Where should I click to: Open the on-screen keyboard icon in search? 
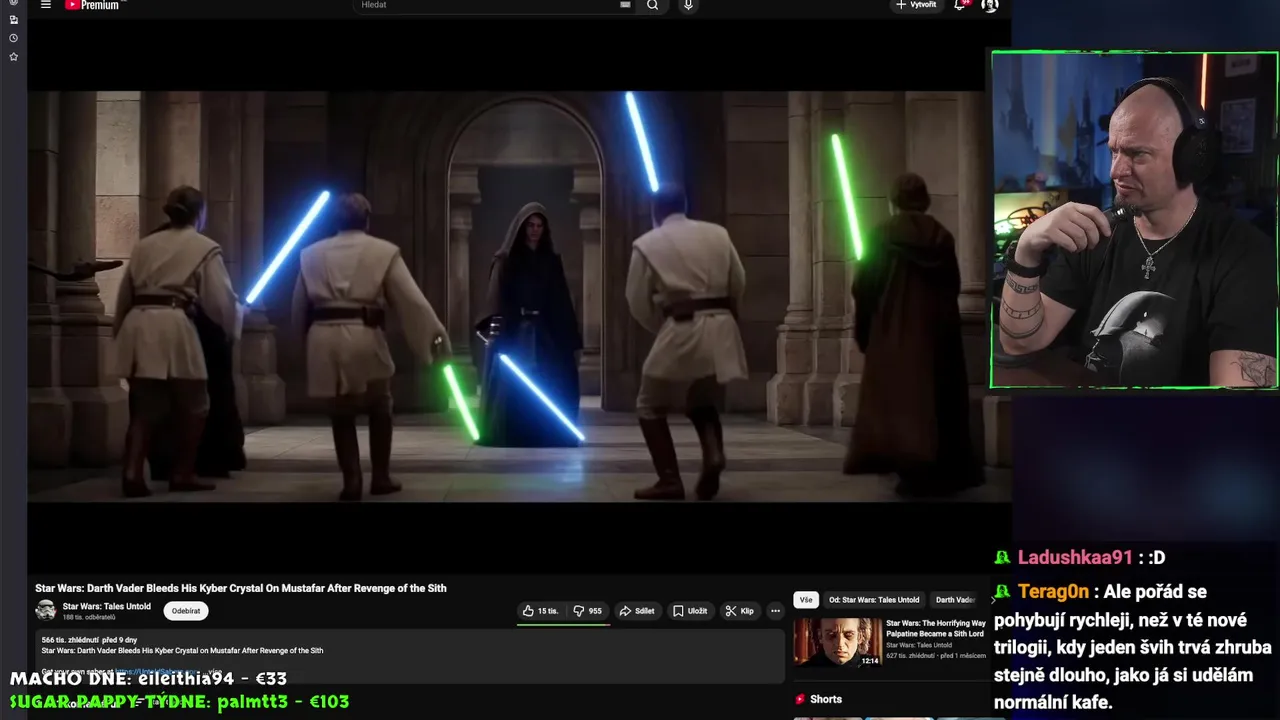pyautogui.click(x=625, y=5)
